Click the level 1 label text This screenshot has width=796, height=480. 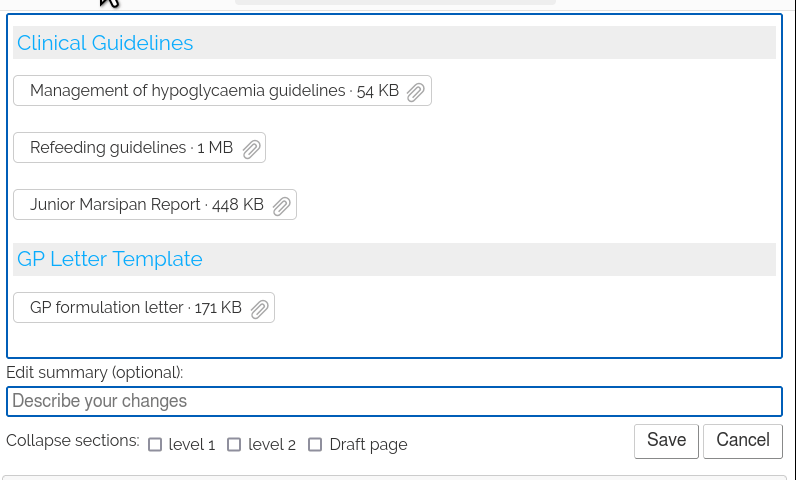point(192,445)
